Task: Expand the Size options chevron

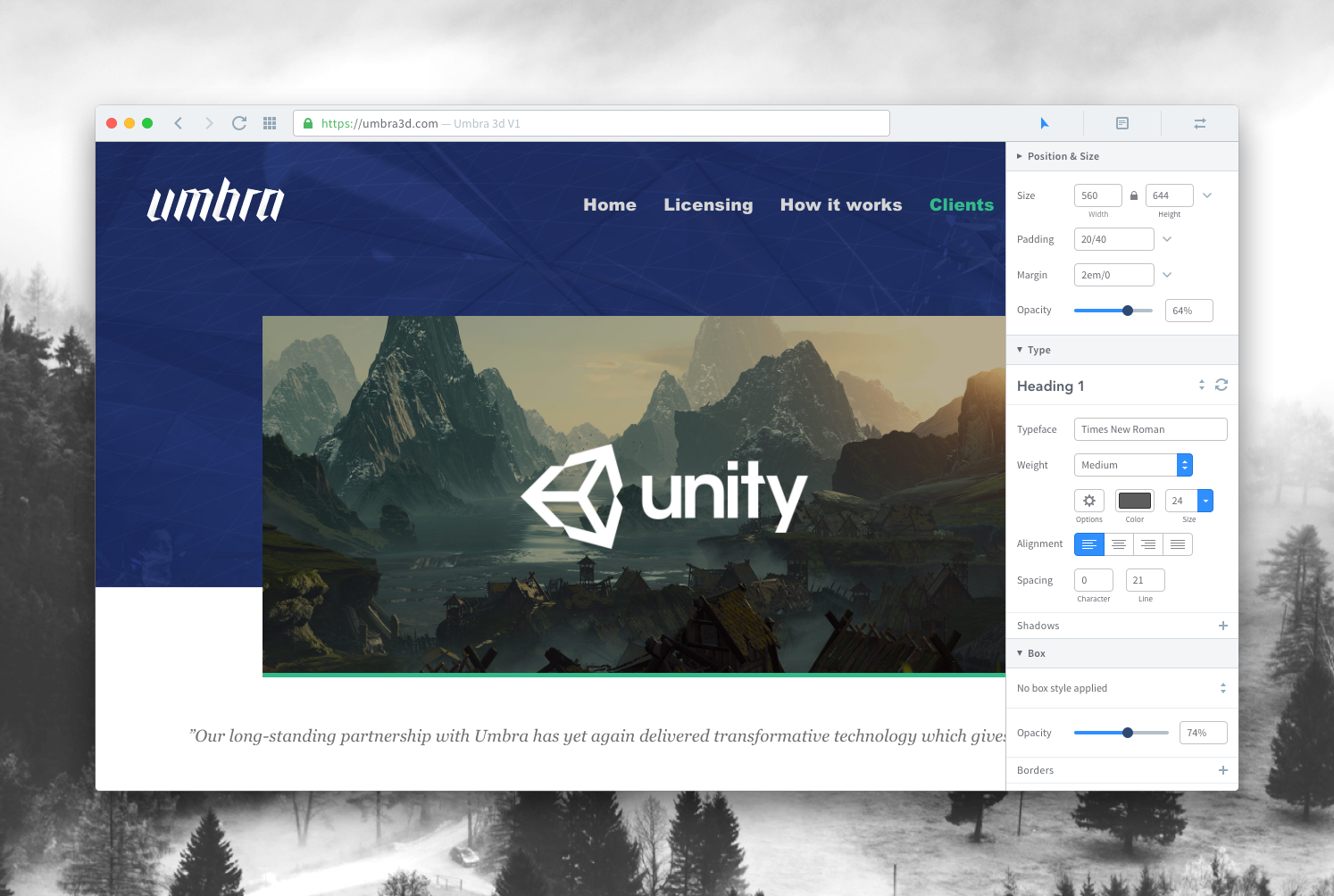Action: coord(1207,195)
